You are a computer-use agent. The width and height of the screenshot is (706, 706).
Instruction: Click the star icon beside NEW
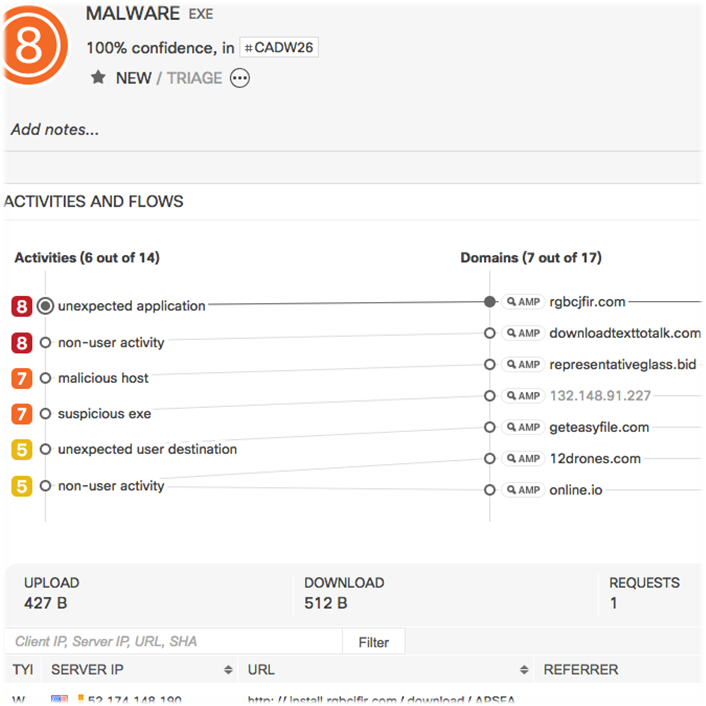pos(98,77)
